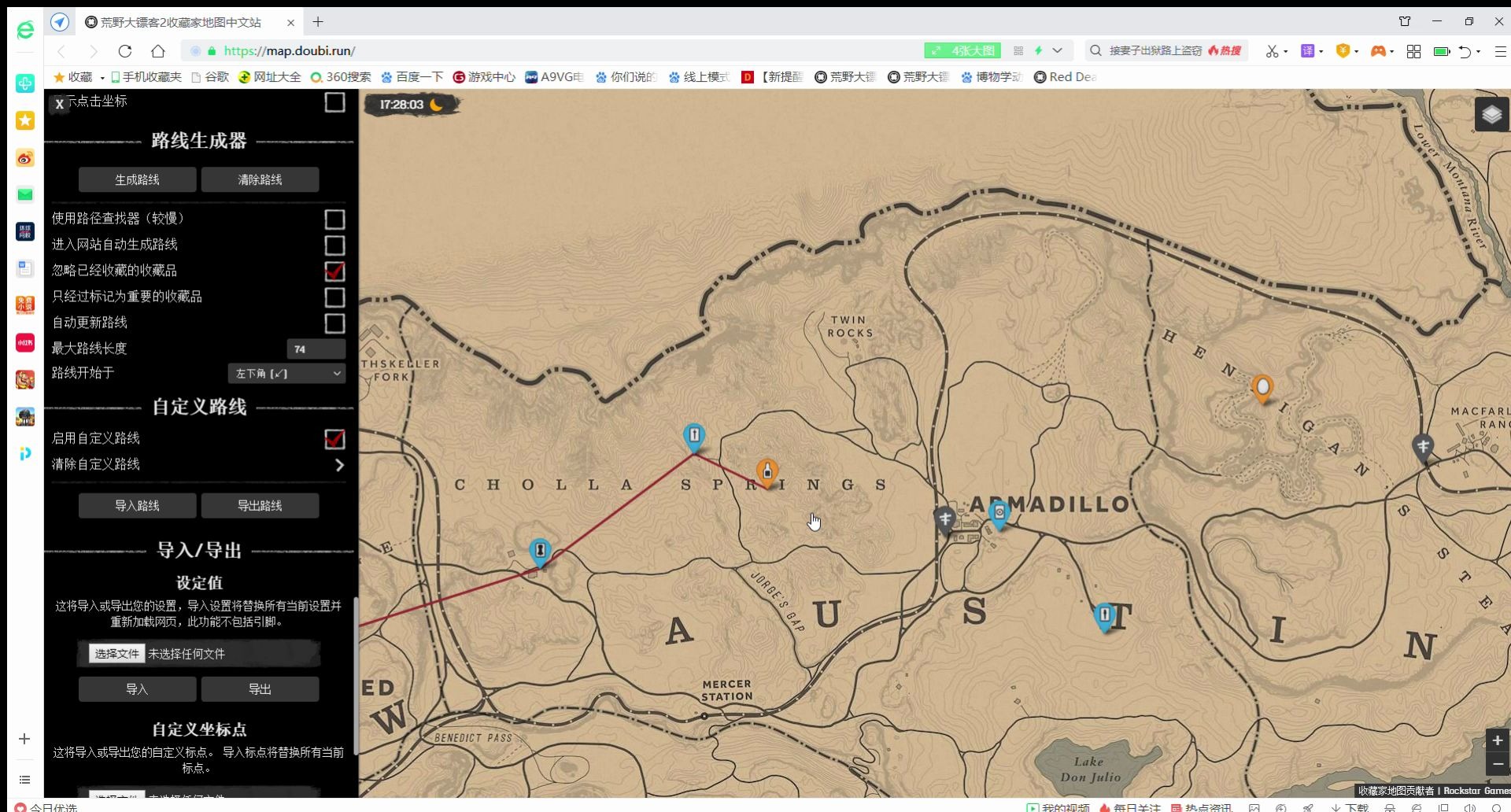Click the 4张大图 green badge
Image resolution: width=1511 pixels, height=812 pixels.
coord(962,51)
